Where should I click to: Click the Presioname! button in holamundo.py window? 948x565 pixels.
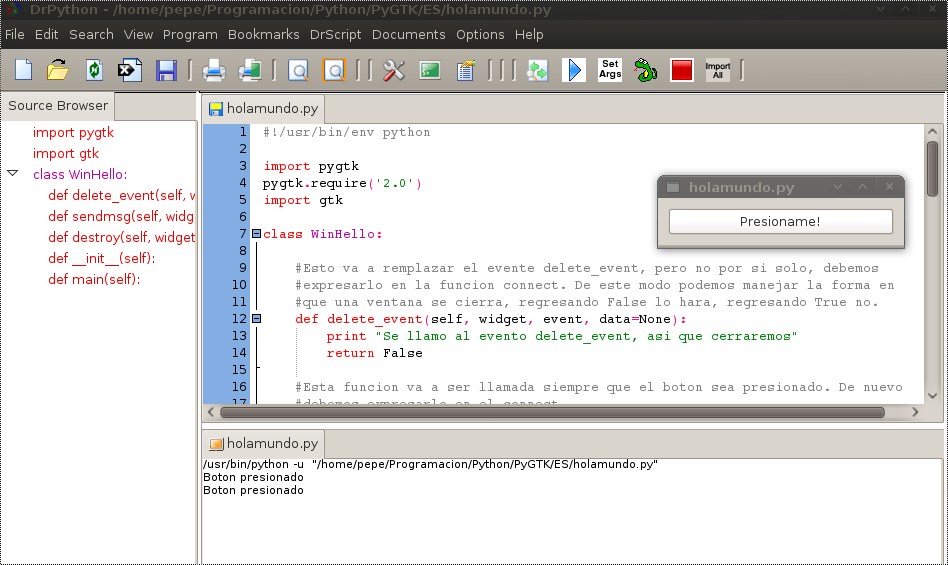(x=781, y=221)
